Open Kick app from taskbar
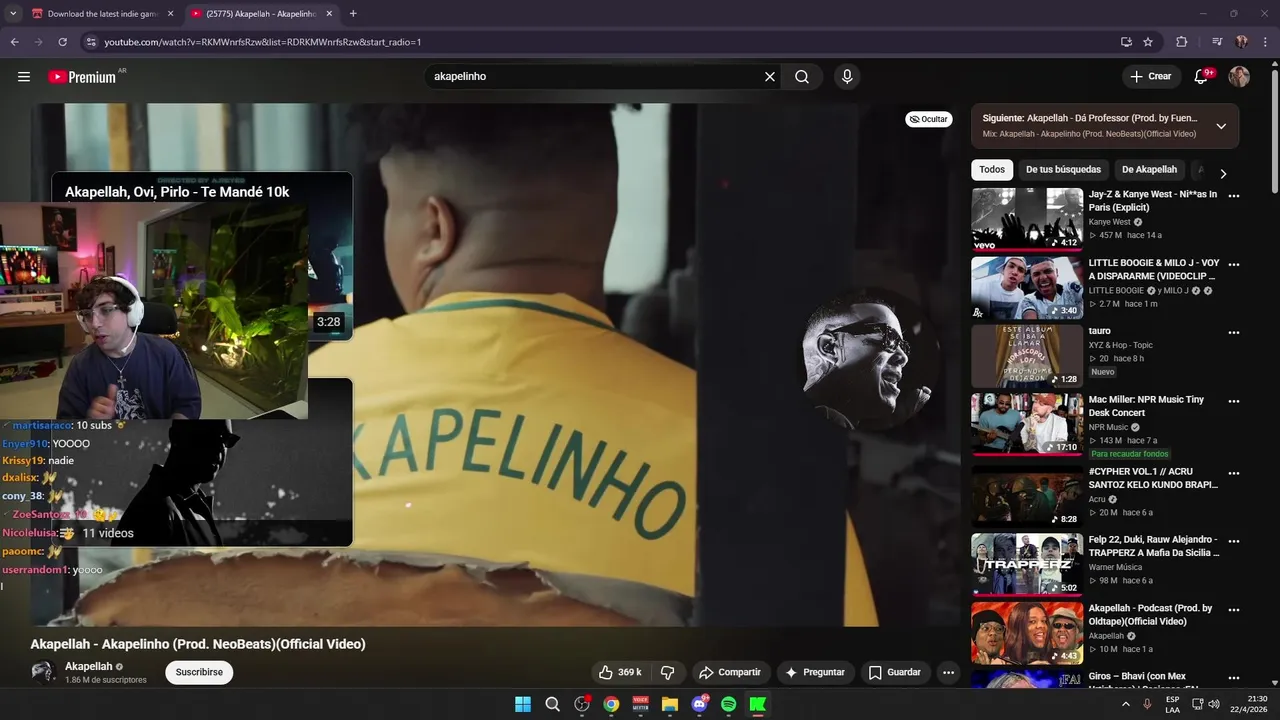This screenshot has height=720, width=1280. pos(758,704)
